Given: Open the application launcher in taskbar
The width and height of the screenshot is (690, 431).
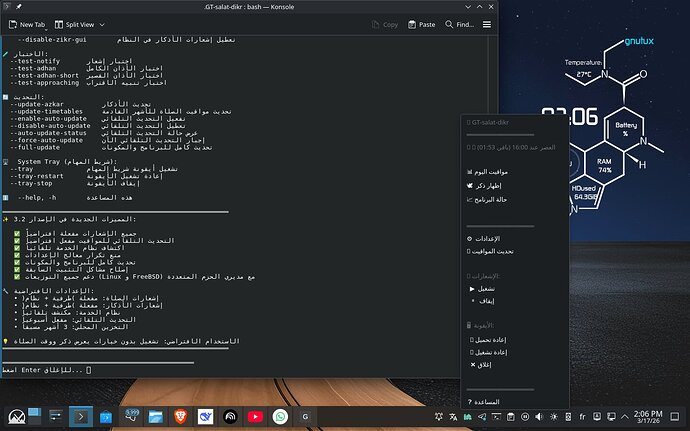Looking at the screenshot, I should pos(17,416).
